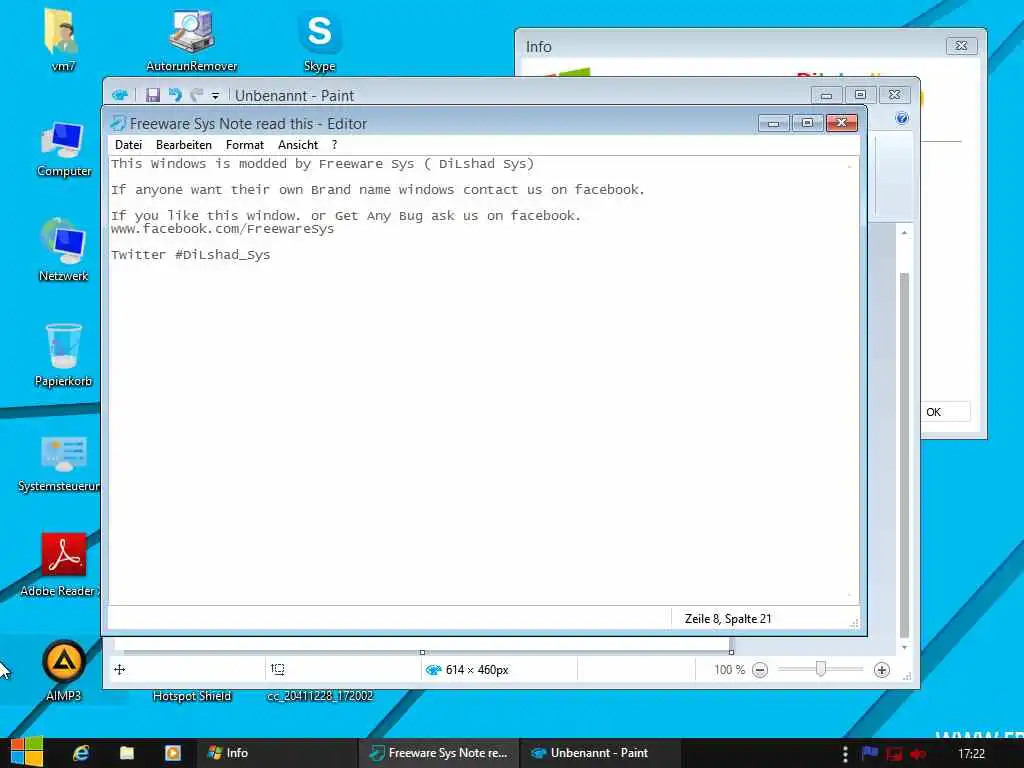Screen dimensions: 1024x768
Task: Open Paint's quick access toolbar dropdown arrow
Action: click(215, 96)
